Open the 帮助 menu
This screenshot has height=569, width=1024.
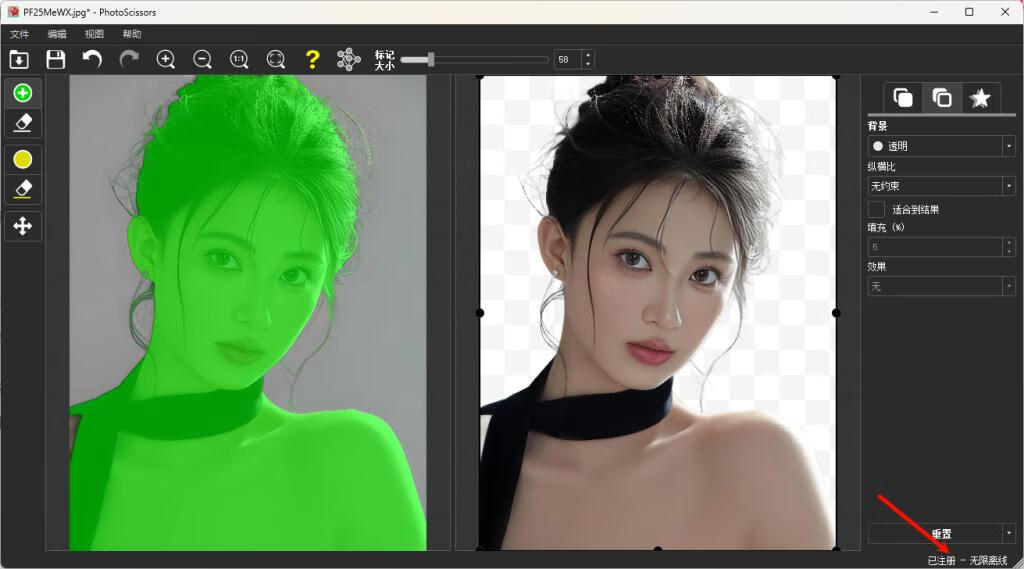(132, 34)
